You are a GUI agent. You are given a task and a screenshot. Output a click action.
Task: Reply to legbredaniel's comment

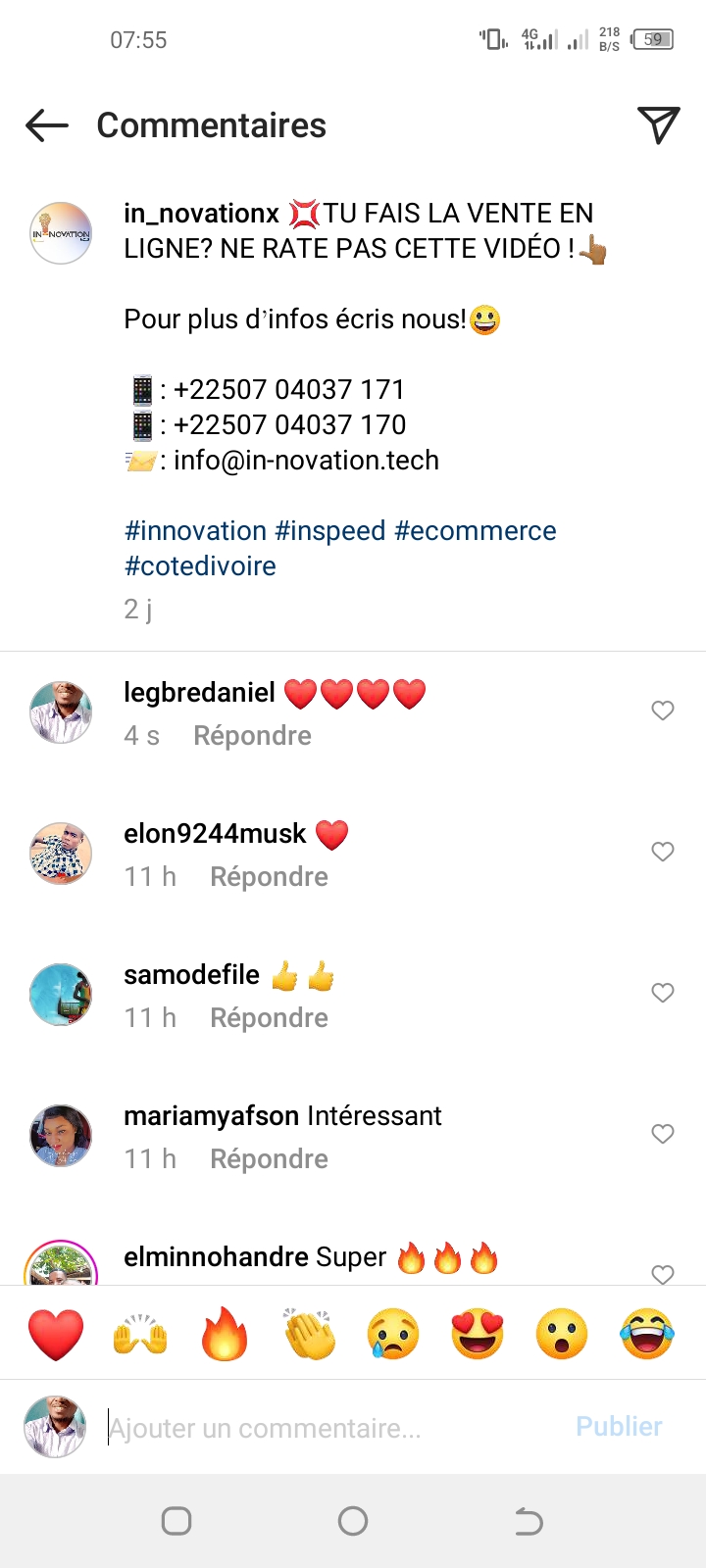(x=252, y=736)
